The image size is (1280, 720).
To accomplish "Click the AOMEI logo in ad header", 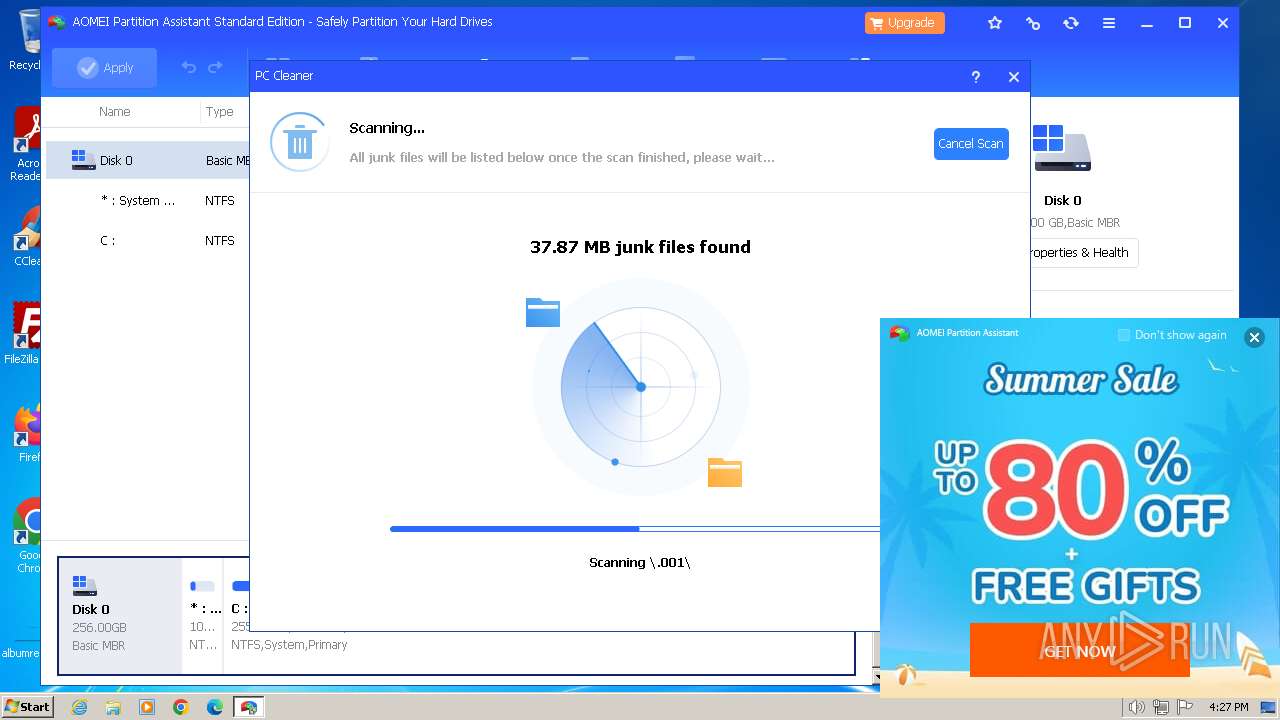I will (x=900, y=333).
